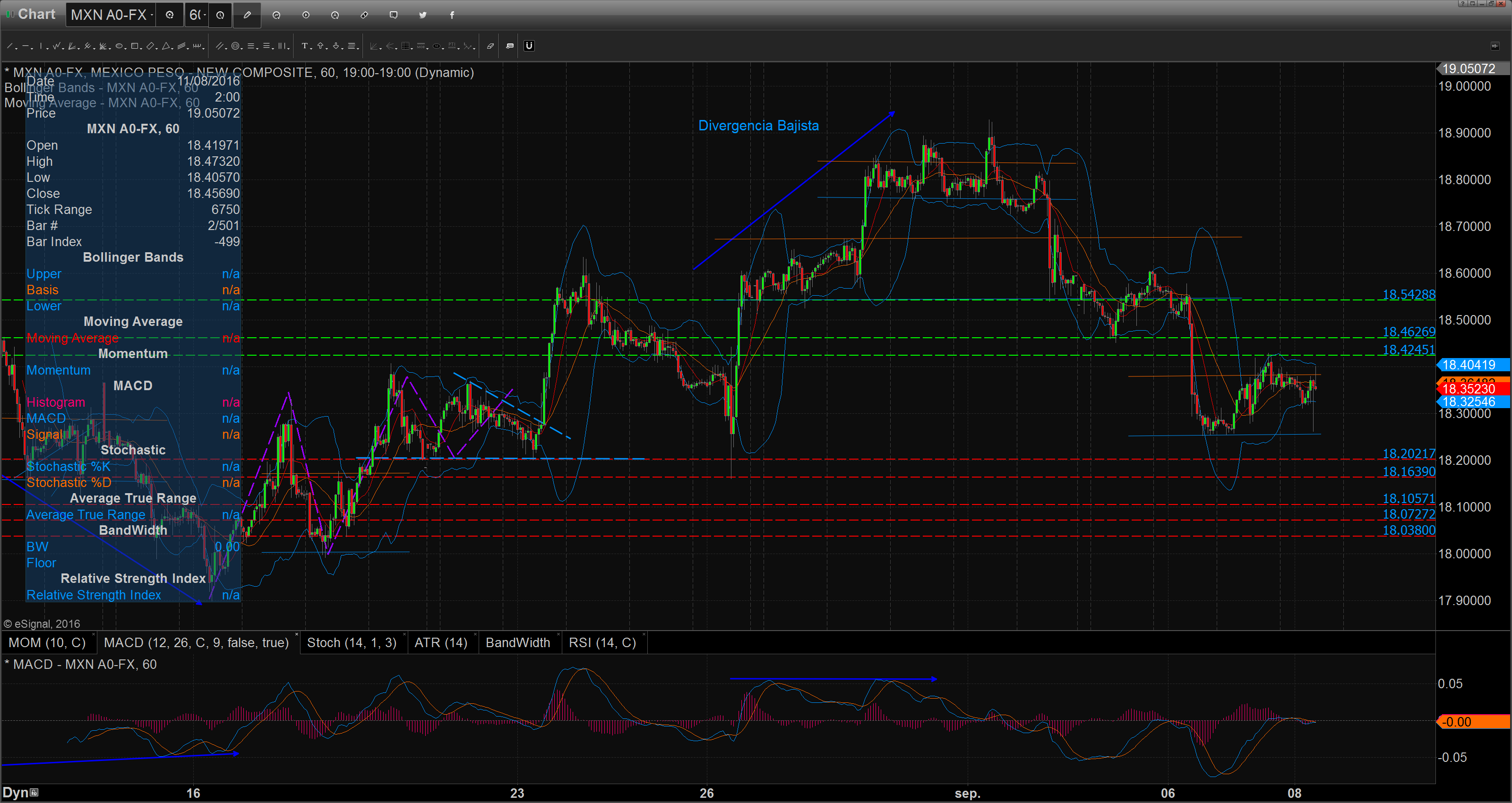Open the chart comment bubble icon
The image size is (1512, 803).
click(x=394, y=15)
